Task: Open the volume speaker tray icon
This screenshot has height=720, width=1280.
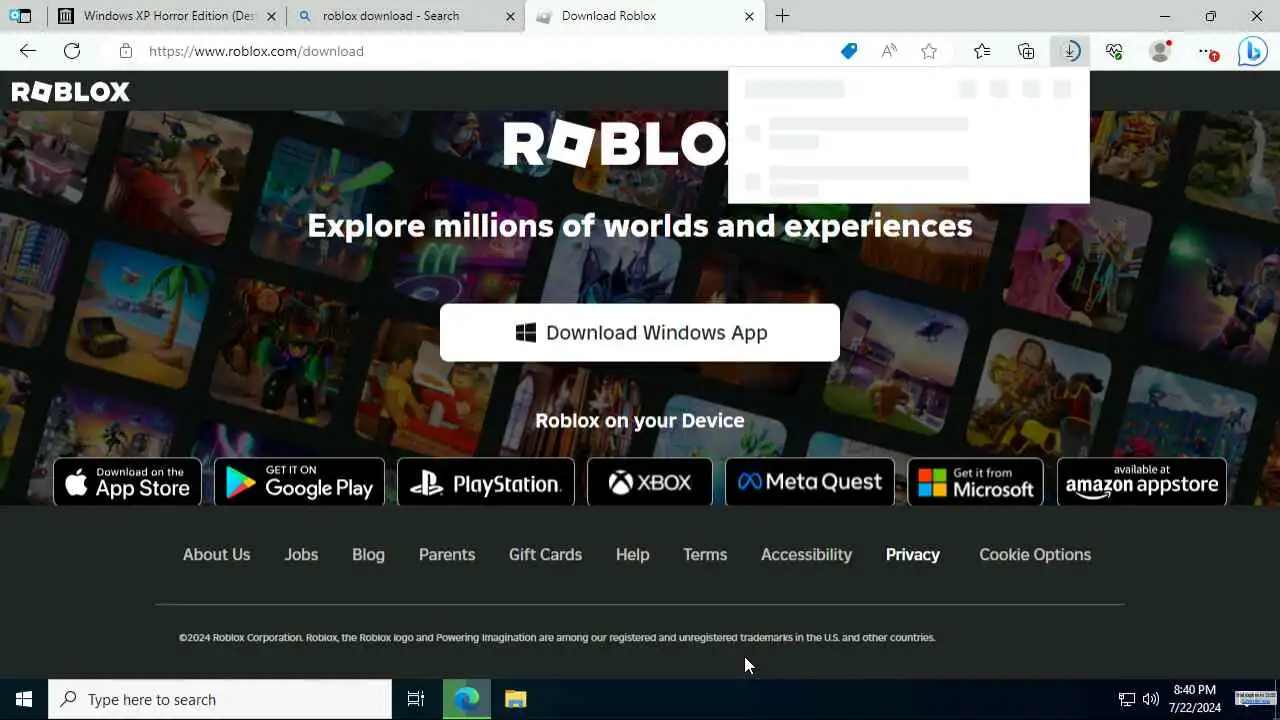Action: click(x=1151, y=700)
